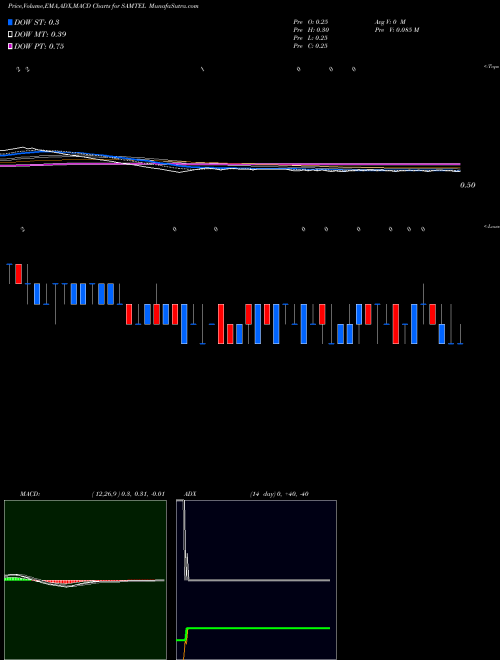Click the '<-Tops' marker label
This screenshot has height=660, width=500.
(x=492, y=67)
